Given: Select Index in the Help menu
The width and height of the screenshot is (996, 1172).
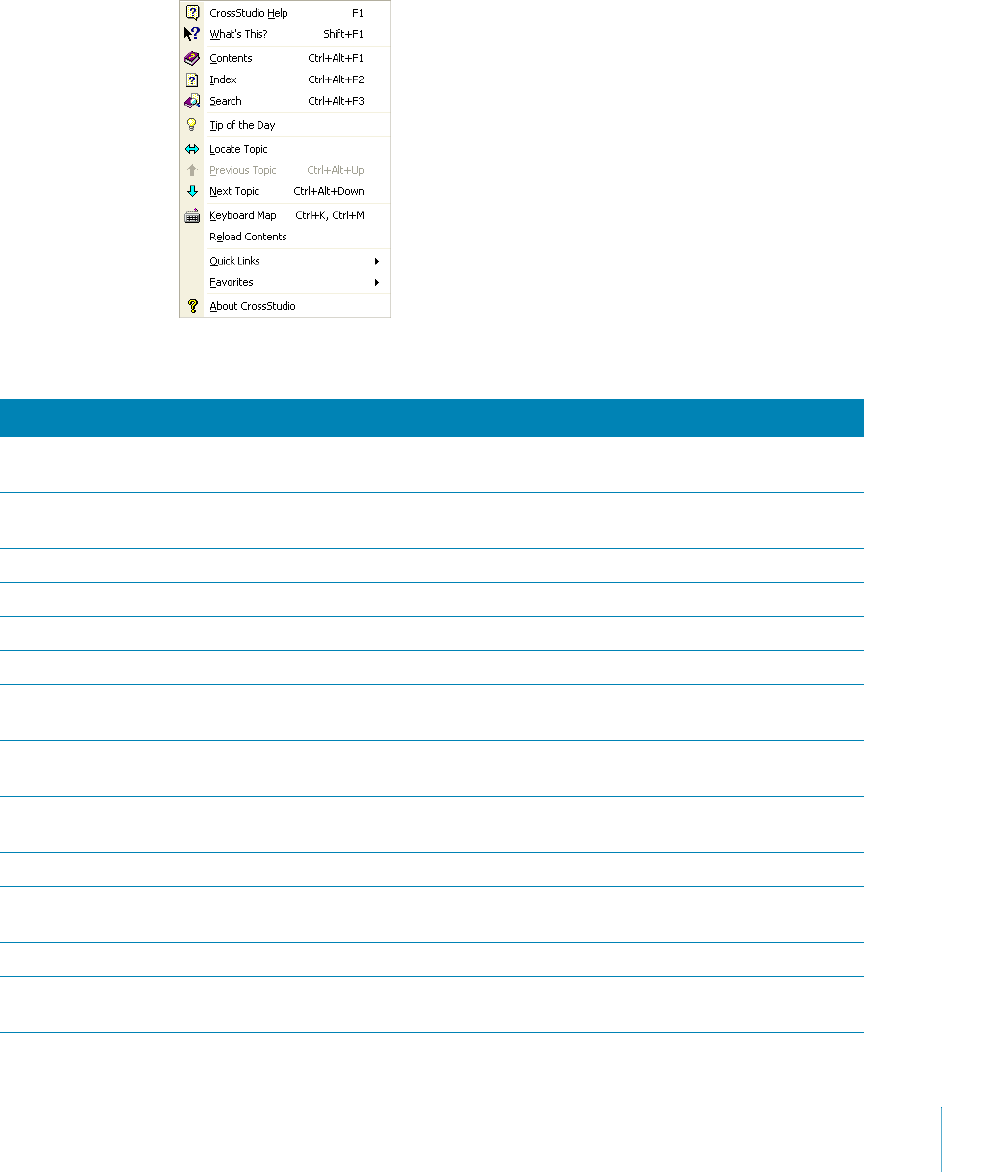Looking at the screenshot, I should coord(285,80).
